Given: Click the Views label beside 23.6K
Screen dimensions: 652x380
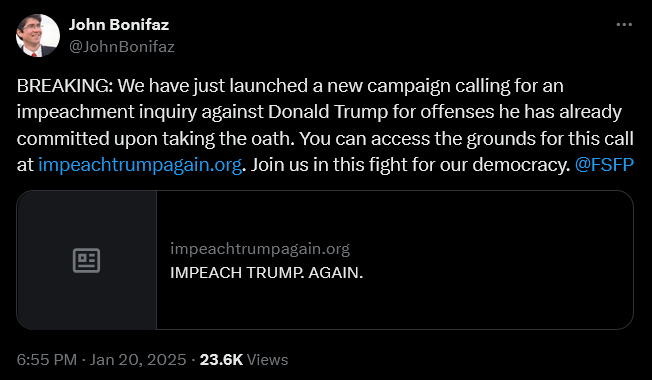Looking at the screenshot, I should click(x=267, y=360).
